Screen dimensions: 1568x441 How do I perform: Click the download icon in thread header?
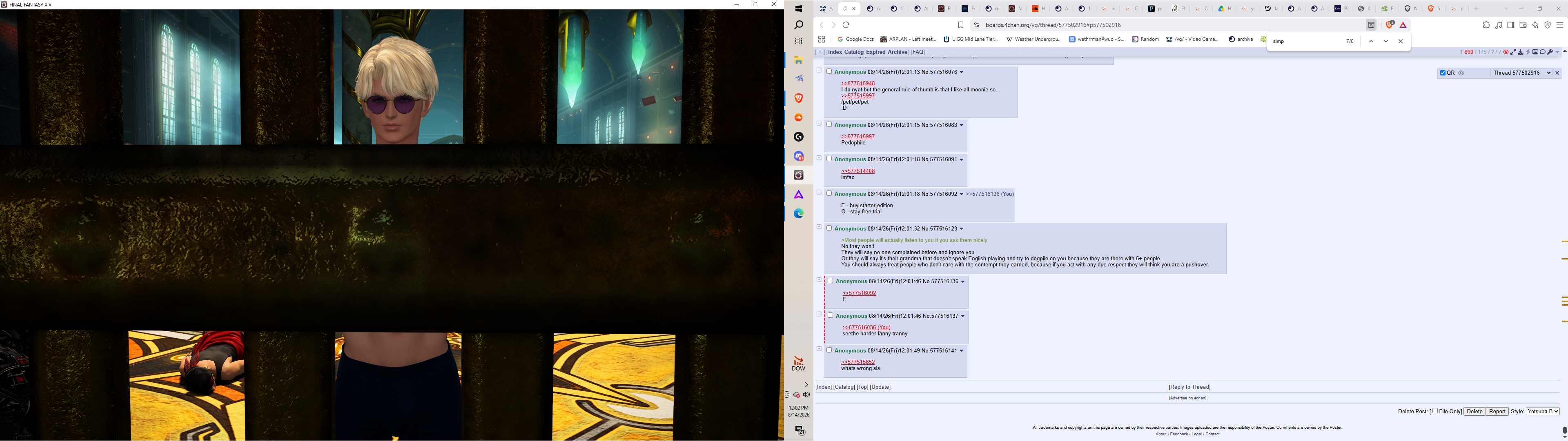tap(1521, 52)
